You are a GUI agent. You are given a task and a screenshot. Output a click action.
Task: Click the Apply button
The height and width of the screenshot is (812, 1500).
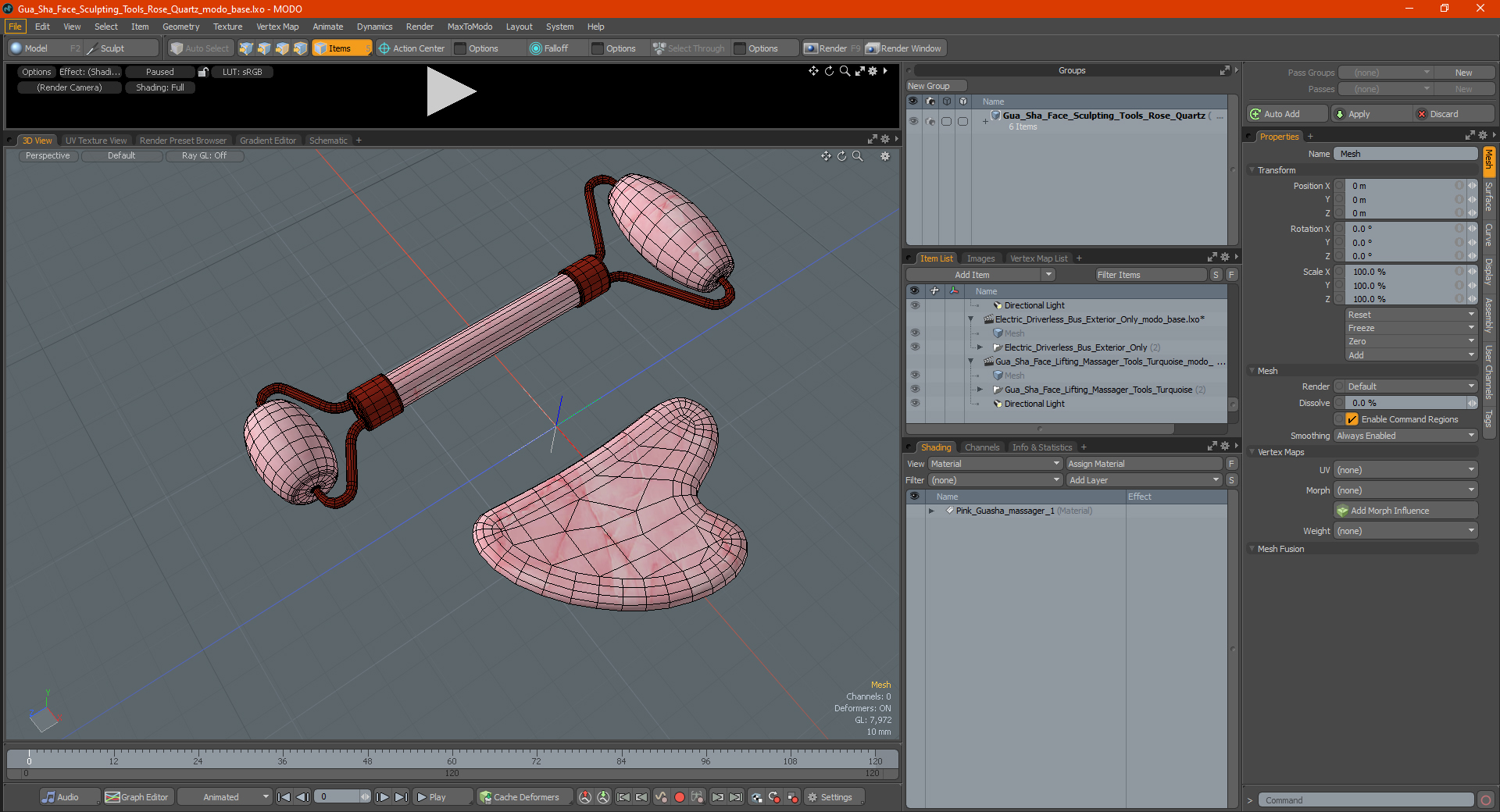point(1370,114)
